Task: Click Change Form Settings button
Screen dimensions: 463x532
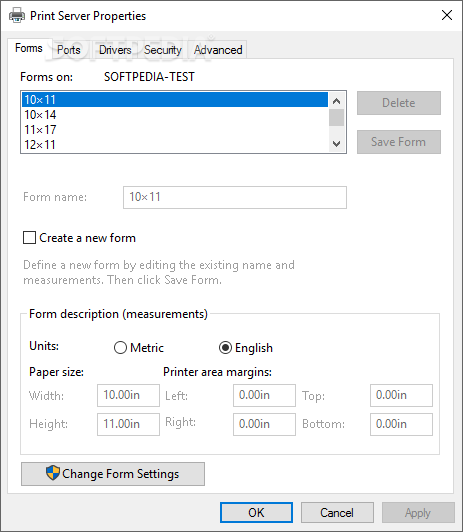Action: (x=113, y=474)
